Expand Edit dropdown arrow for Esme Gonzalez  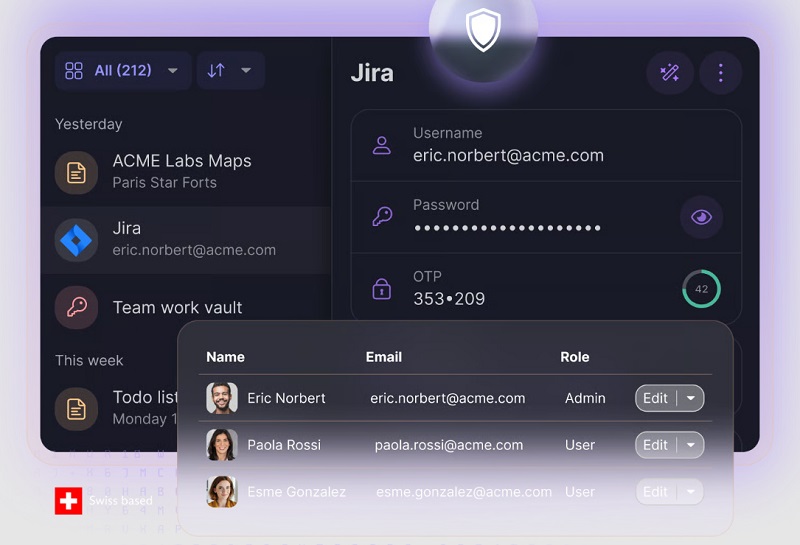click(x=691, y=492)
